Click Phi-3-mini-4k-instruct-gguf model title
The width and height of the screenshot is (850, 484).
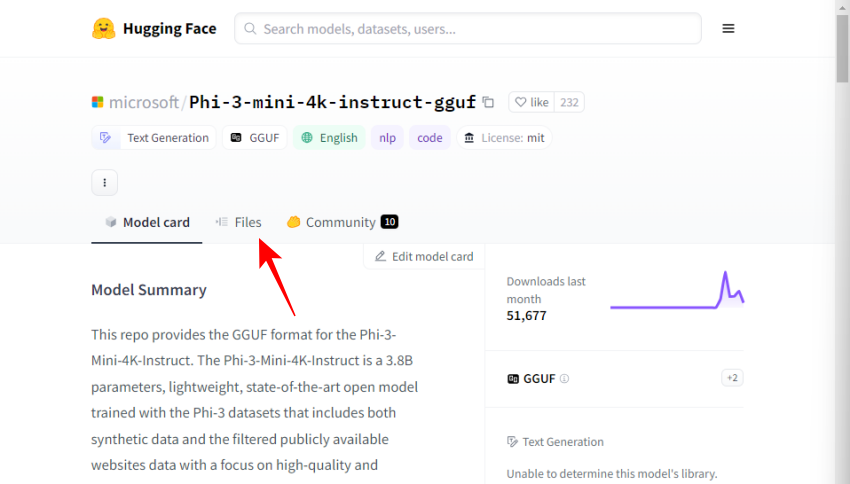tap(332, 102)
